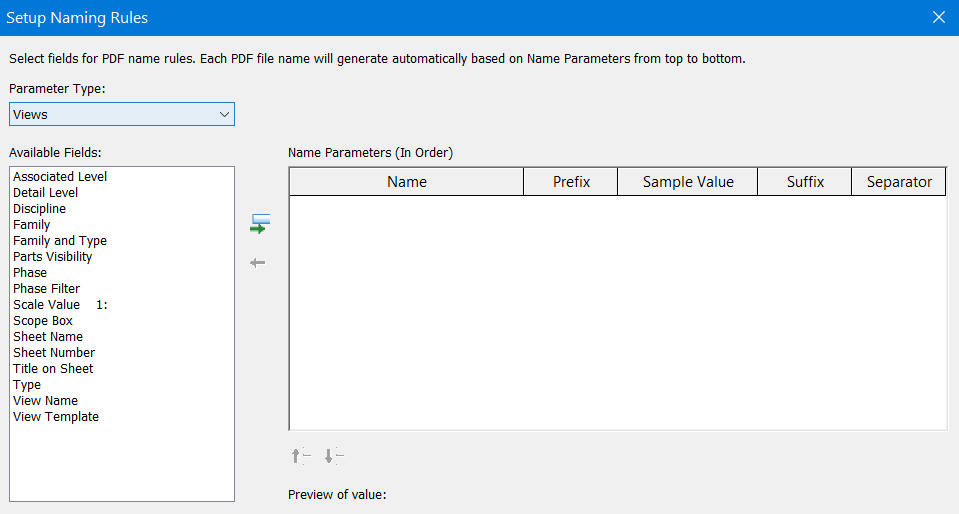This screenshot has height=514, width=959.
Task: Click the Separator column header
Action: pyautogui.click(x=899, y=182)
